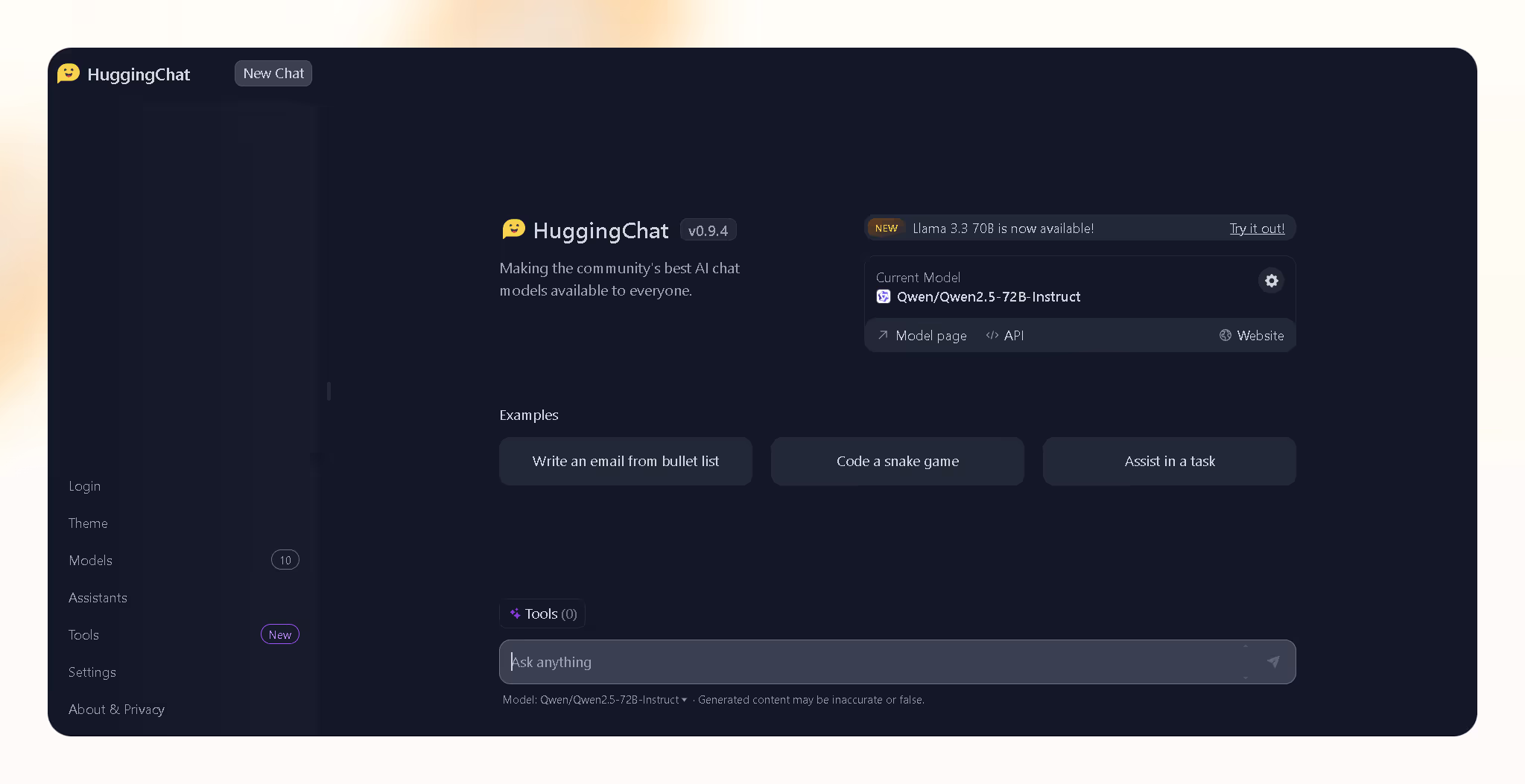
Task: Open the Models list in sidebar
Action: 90,561
